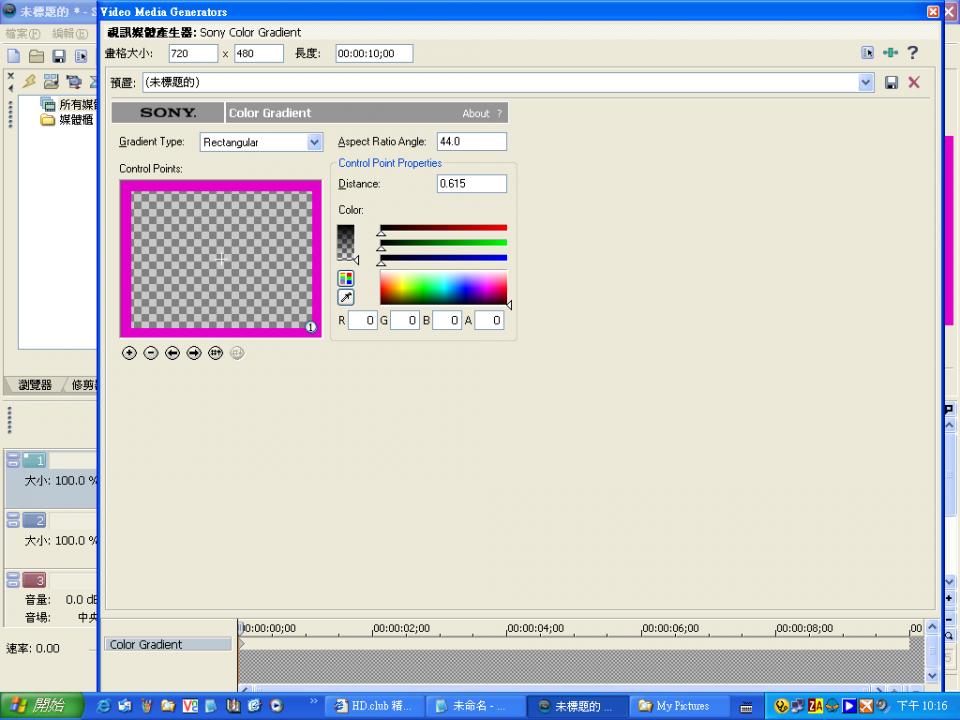The height and width of the screenshot is (720, 960).
Task: Select audio track 3 header number
Action: tap(34, 580)
